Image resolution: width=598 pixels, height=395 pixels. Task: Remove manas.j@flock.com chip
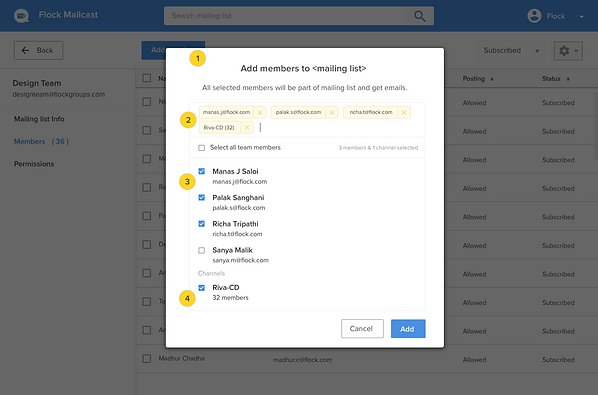tap(260, 112)
